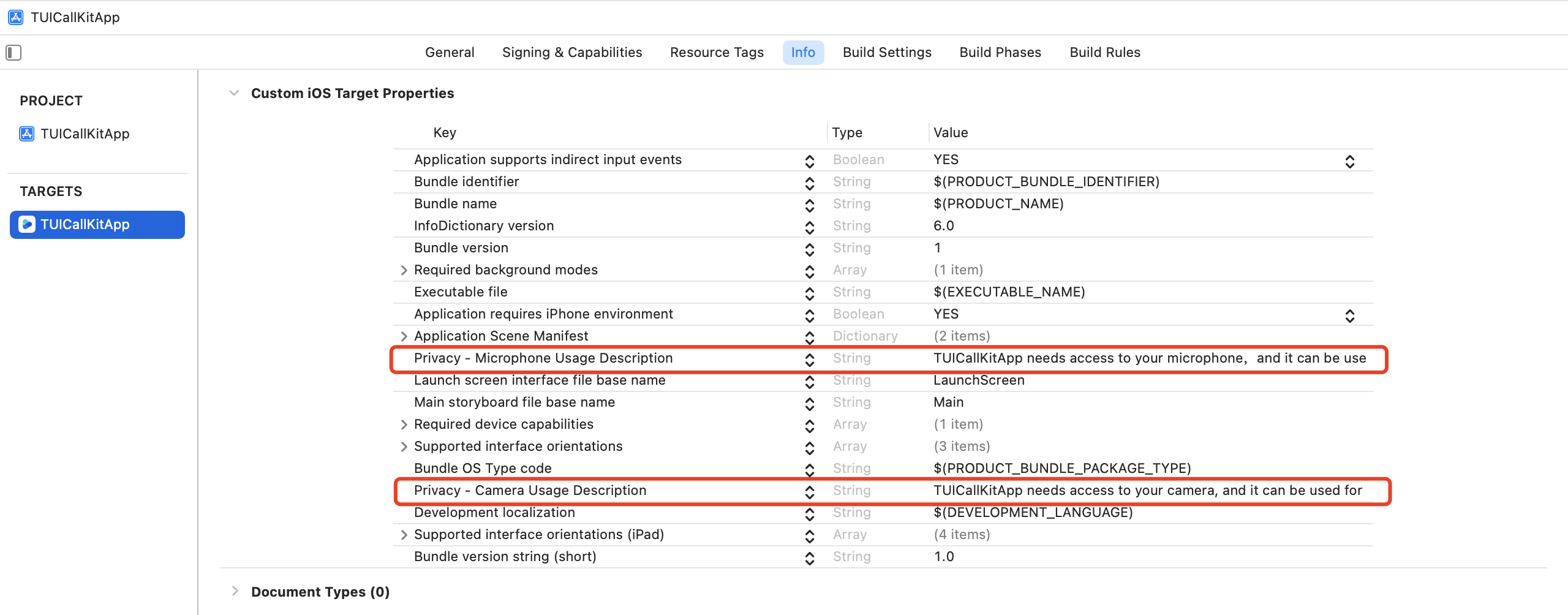Select TUICallKitApp under TARGETS
The image size is (1568, 615).
(97, 224)
